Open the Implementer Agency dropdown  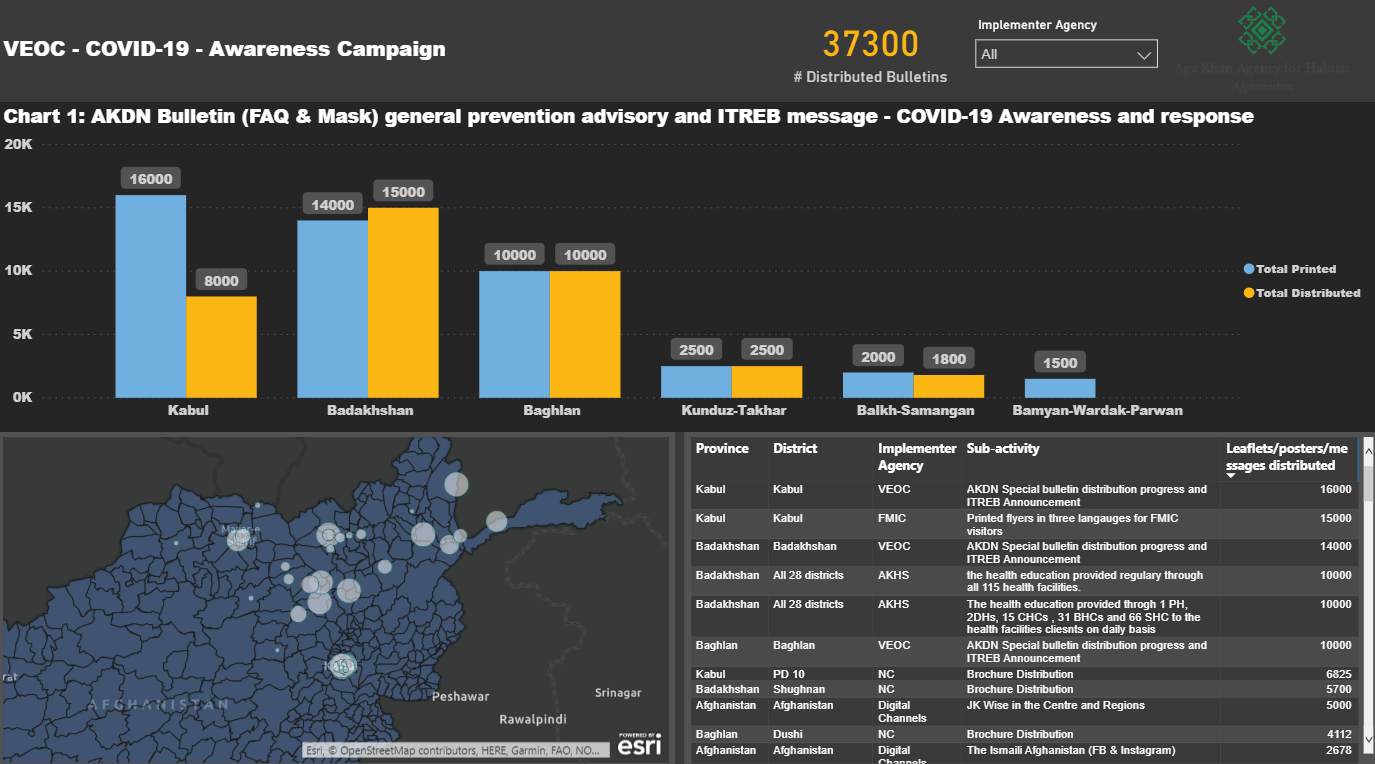point(1066,54)
